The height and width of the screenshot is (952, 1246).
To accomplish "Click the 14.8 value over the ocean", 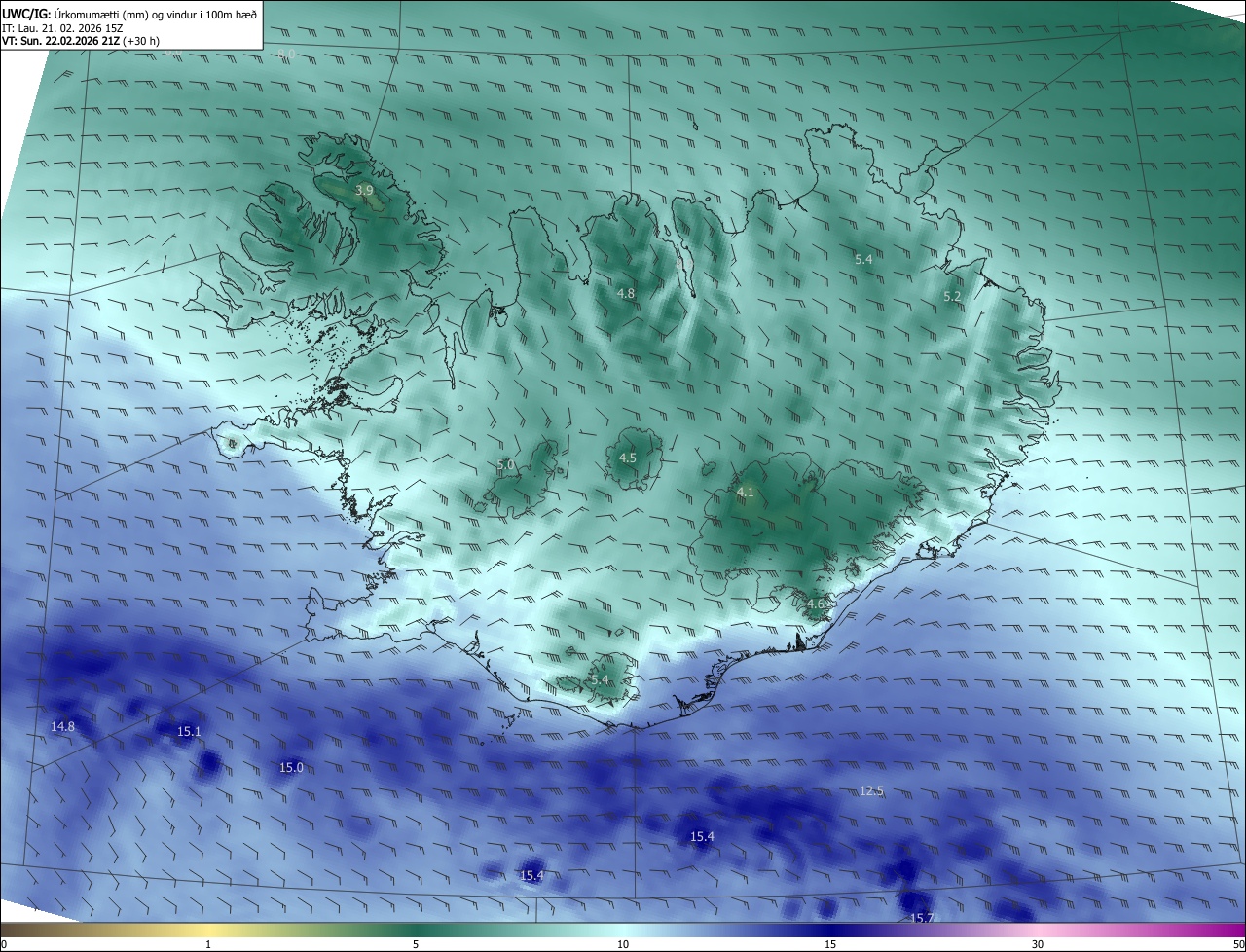I will point(62,726).
